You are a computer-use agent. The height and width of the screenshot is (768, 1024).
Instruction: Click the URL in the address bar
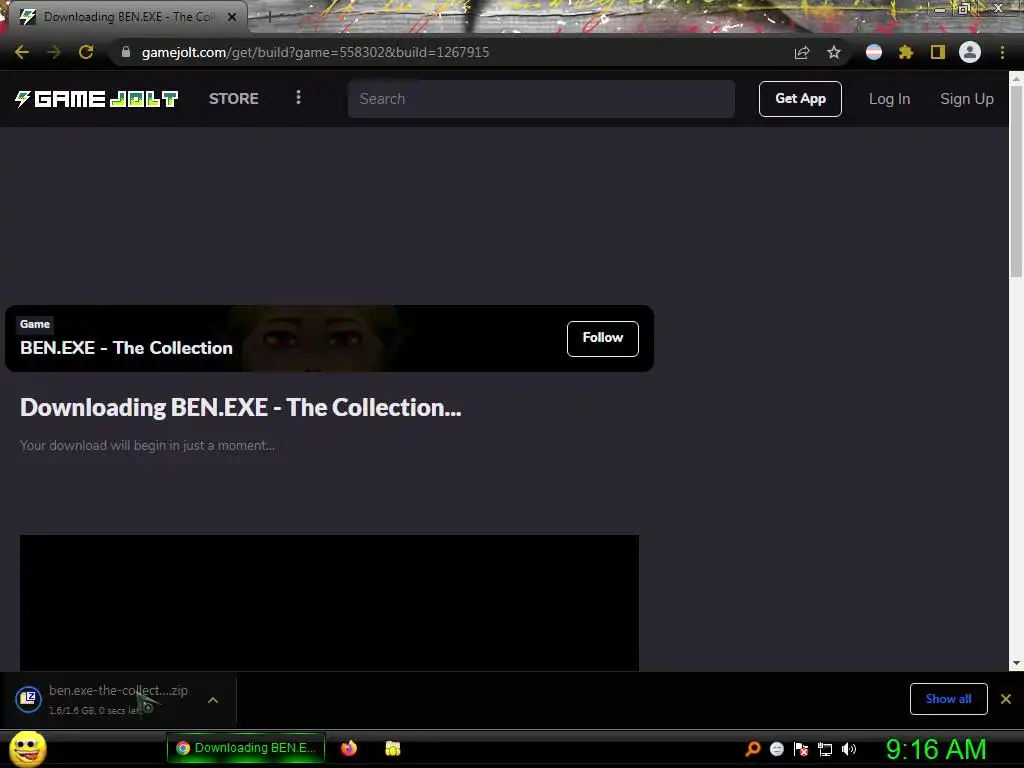tap(315, 52)
